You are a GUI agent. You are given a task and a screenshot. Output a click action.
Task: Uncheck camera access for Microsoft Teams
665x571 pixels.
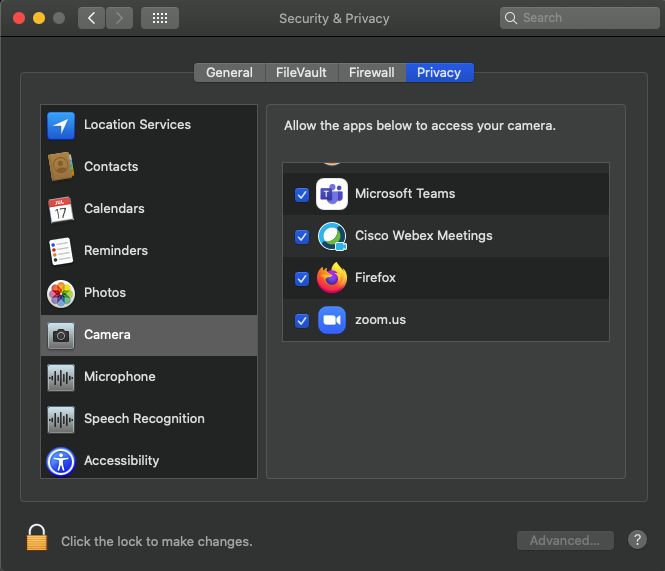302,195
